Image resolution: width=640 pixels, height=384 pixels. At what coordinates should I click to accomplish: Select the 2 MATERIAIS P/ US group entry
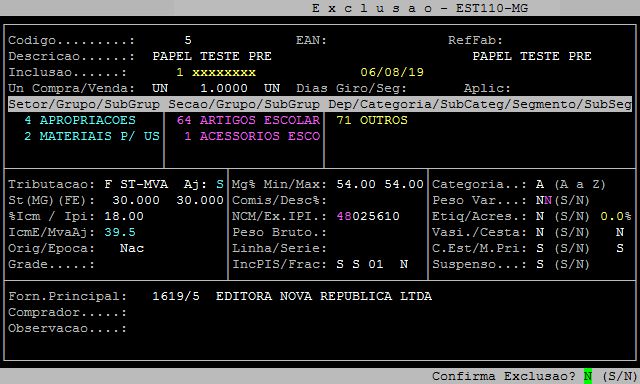click(x=92, y=136)
